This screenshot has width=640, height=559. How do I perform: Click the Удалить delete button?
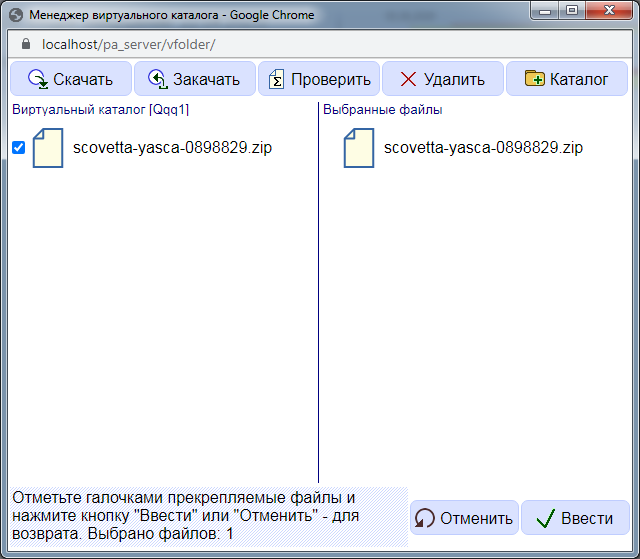point(443,79)
